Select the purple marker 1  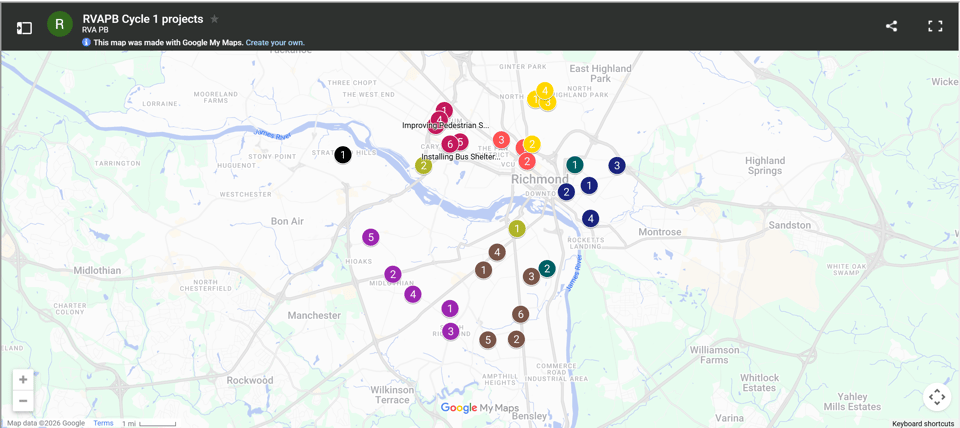(x=450, y=308)
